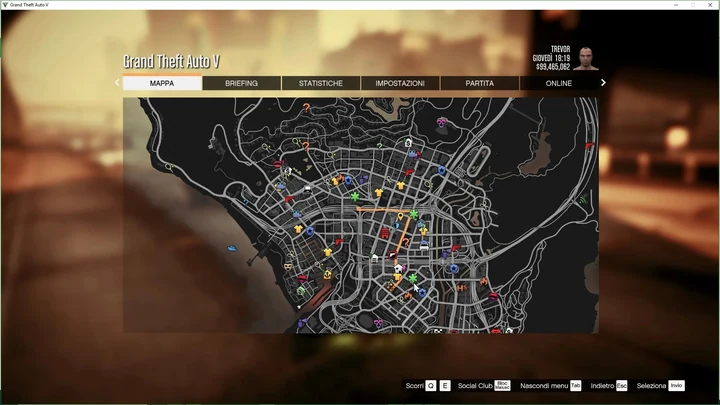Select the theater masks marker near the pier
720x405 pixels.
click(x=288, y=266)
